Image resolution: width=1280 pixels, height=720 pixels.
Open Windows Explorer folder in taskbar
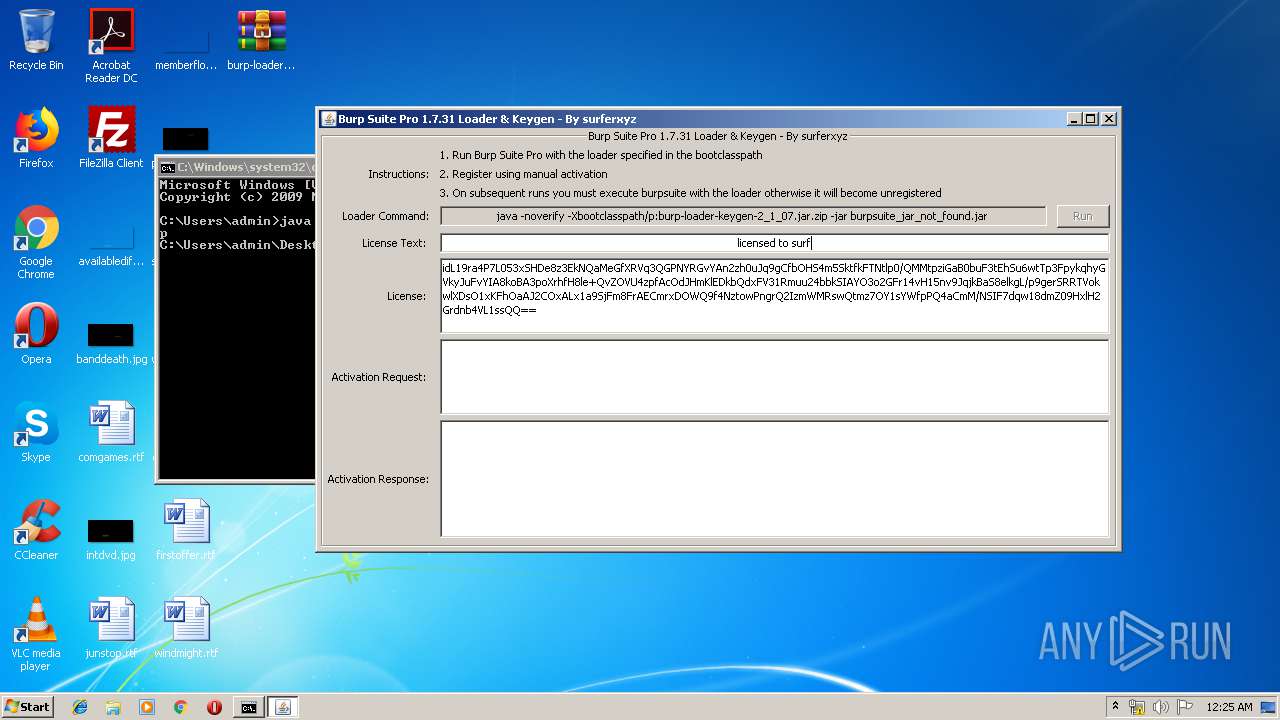point(113,707)
